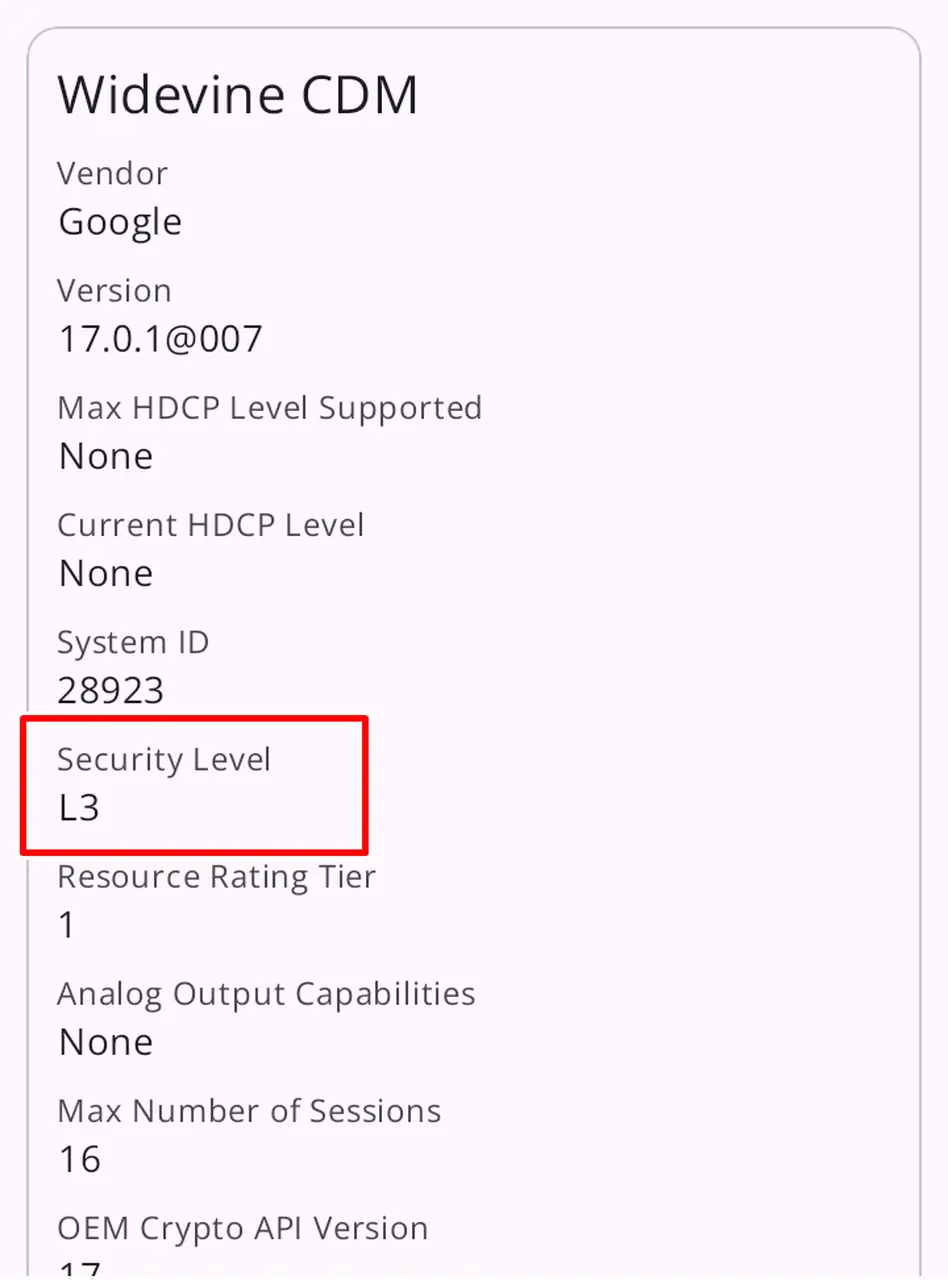Select the value 1 under Resource Rating Tier

(x=67, y=926)
